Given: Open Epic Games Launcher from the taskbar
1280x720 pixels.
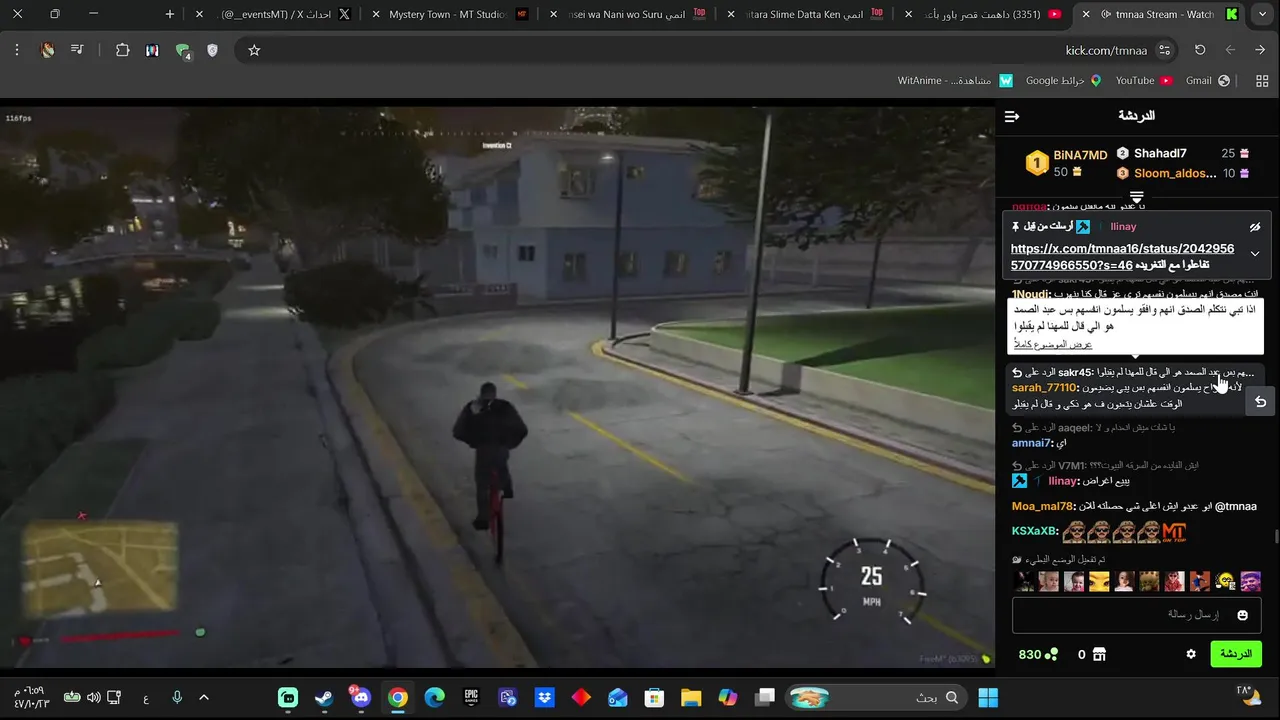Looking at the screenshot, I should [x=471, y=697].
